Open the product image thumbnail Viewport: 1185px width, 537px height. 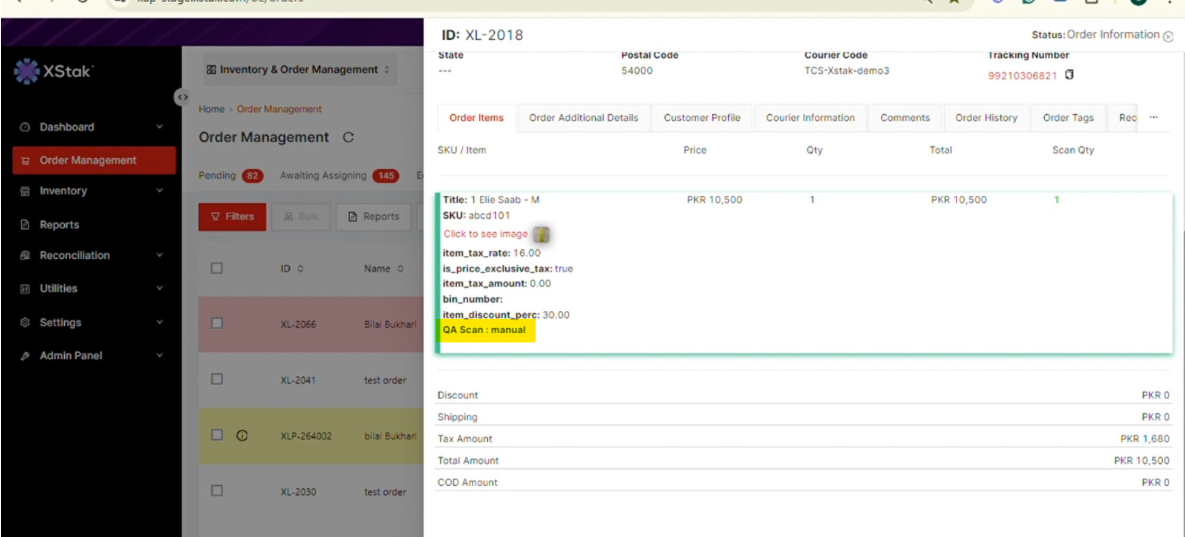pos(541,234)
